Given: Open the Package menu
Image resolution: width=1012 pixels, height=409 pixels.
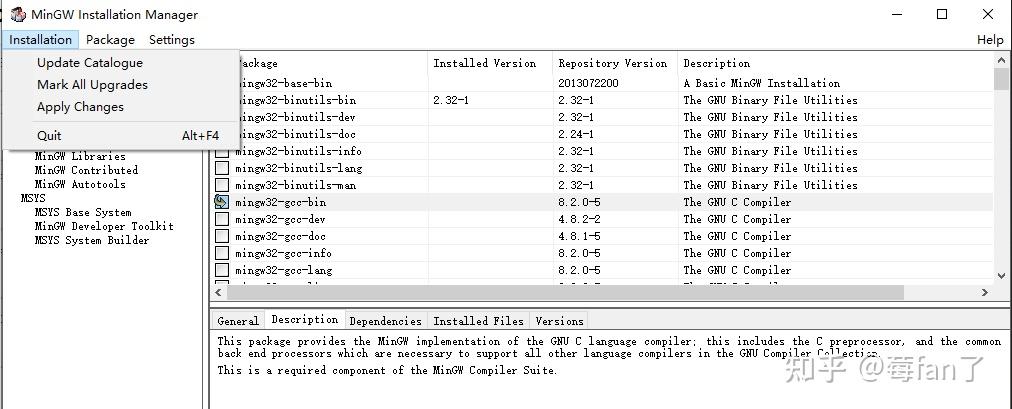Looking at the screenshot, I should pos(110,40).
